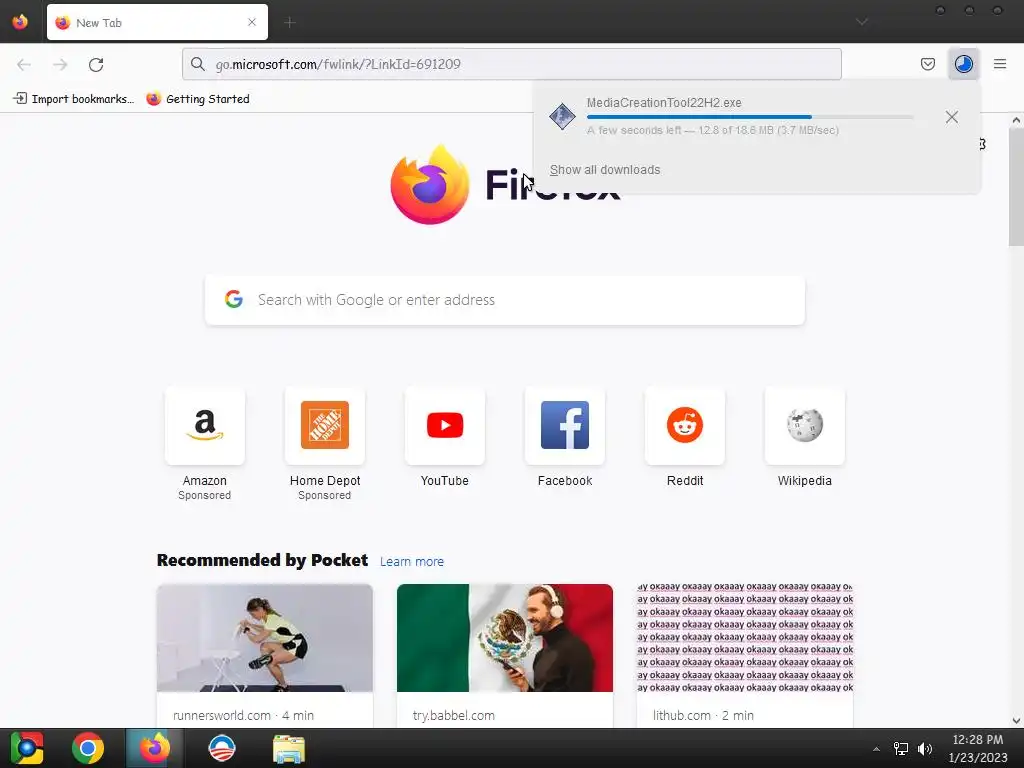Viewport: 1024px width, 768px height.
Task: Click the Google G logo in the search box
Action: (x=234, y=299)
